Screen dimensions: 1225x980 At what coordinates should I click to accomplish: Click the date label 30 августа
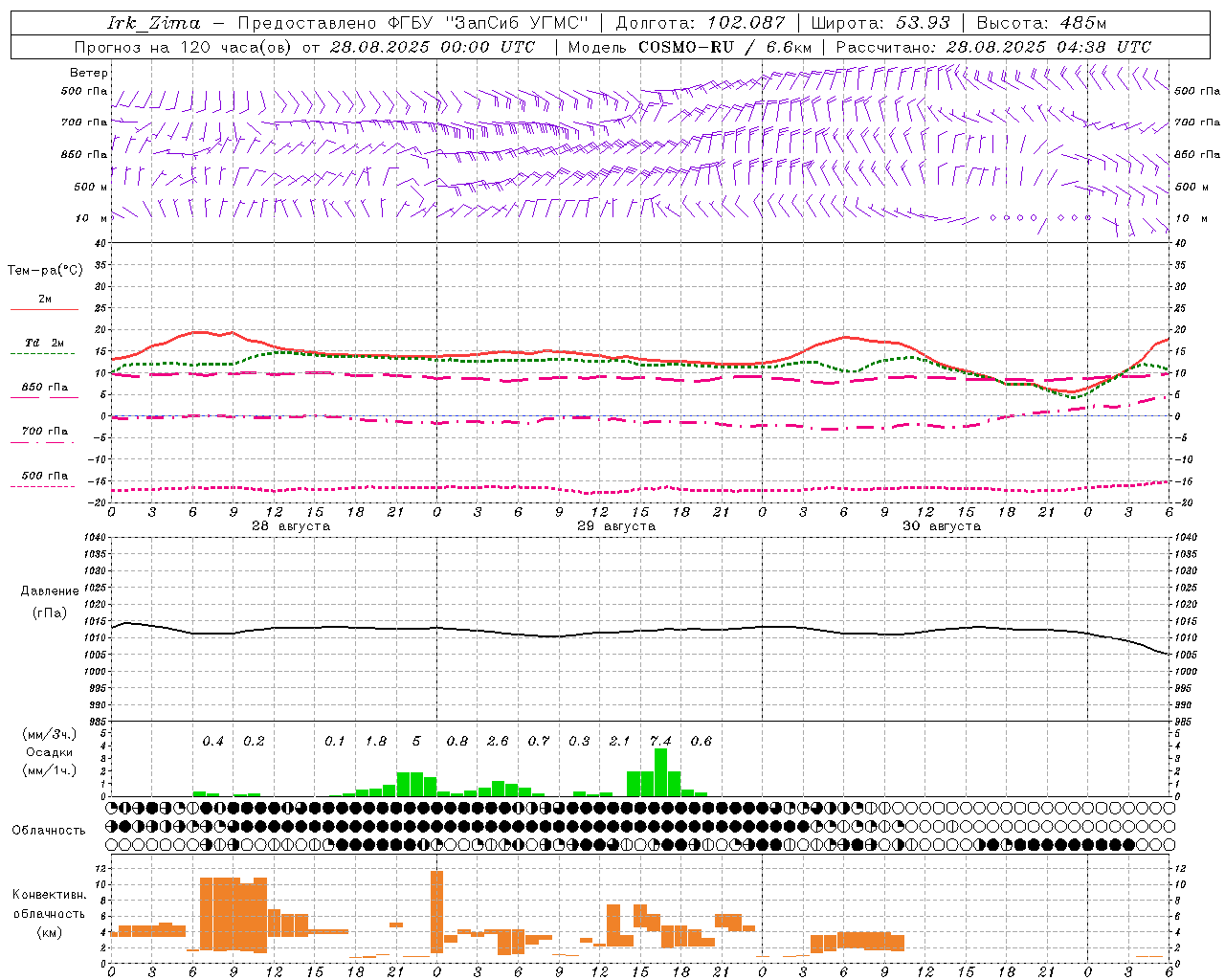point(942,526)
